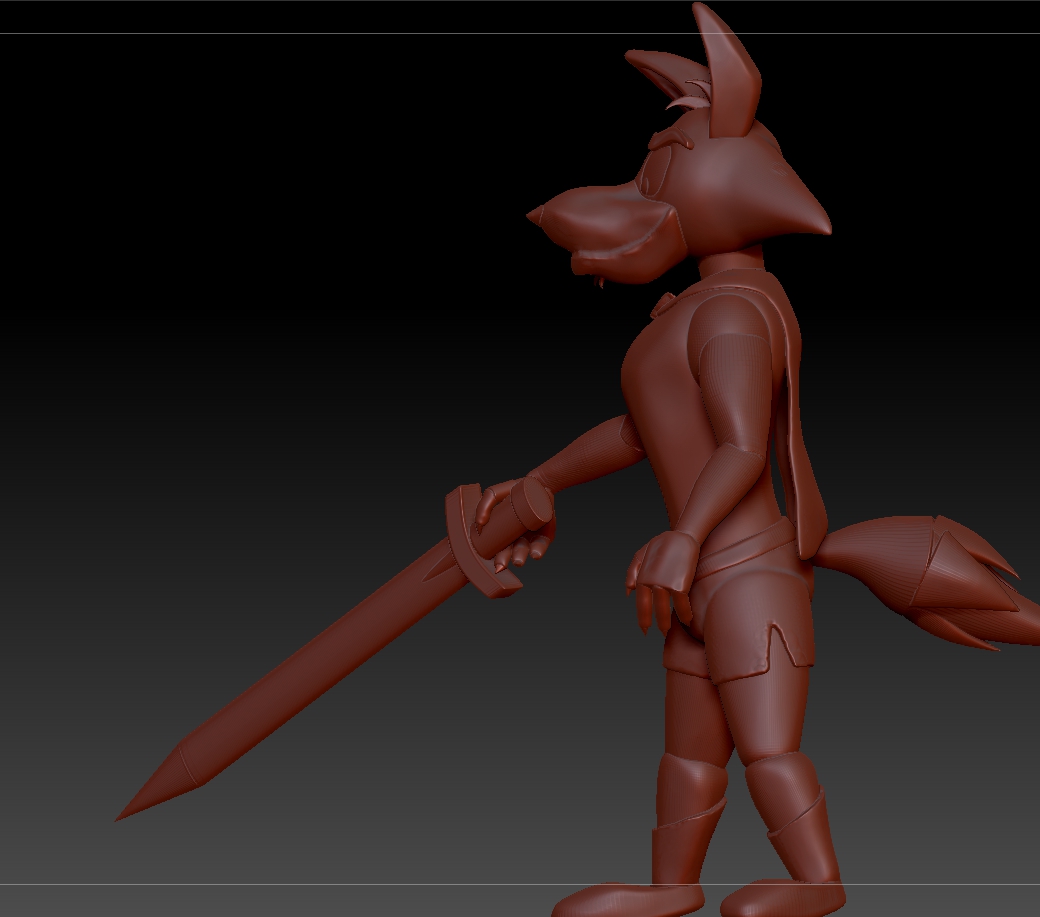Select the fox's nose tip
Viewport: 1040px width, 917px height.
pos(536,215)
